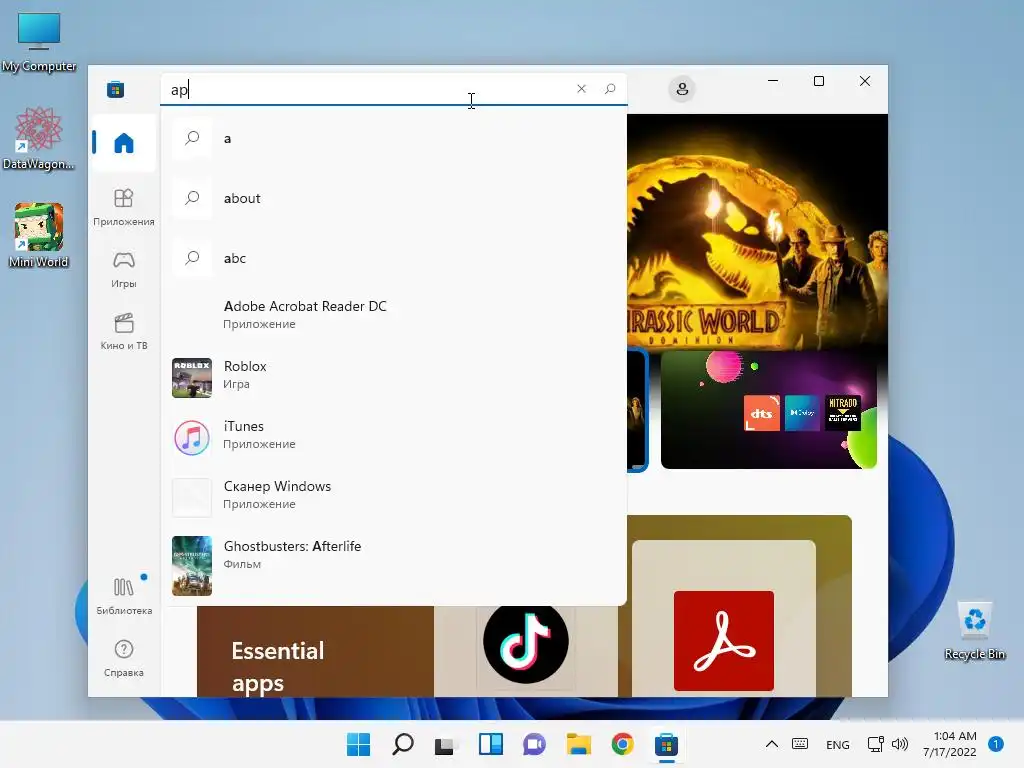Open the Home tab in Store sidebar
The height and width of the screenshot is (768, 1024).
(x=123, y=142)
